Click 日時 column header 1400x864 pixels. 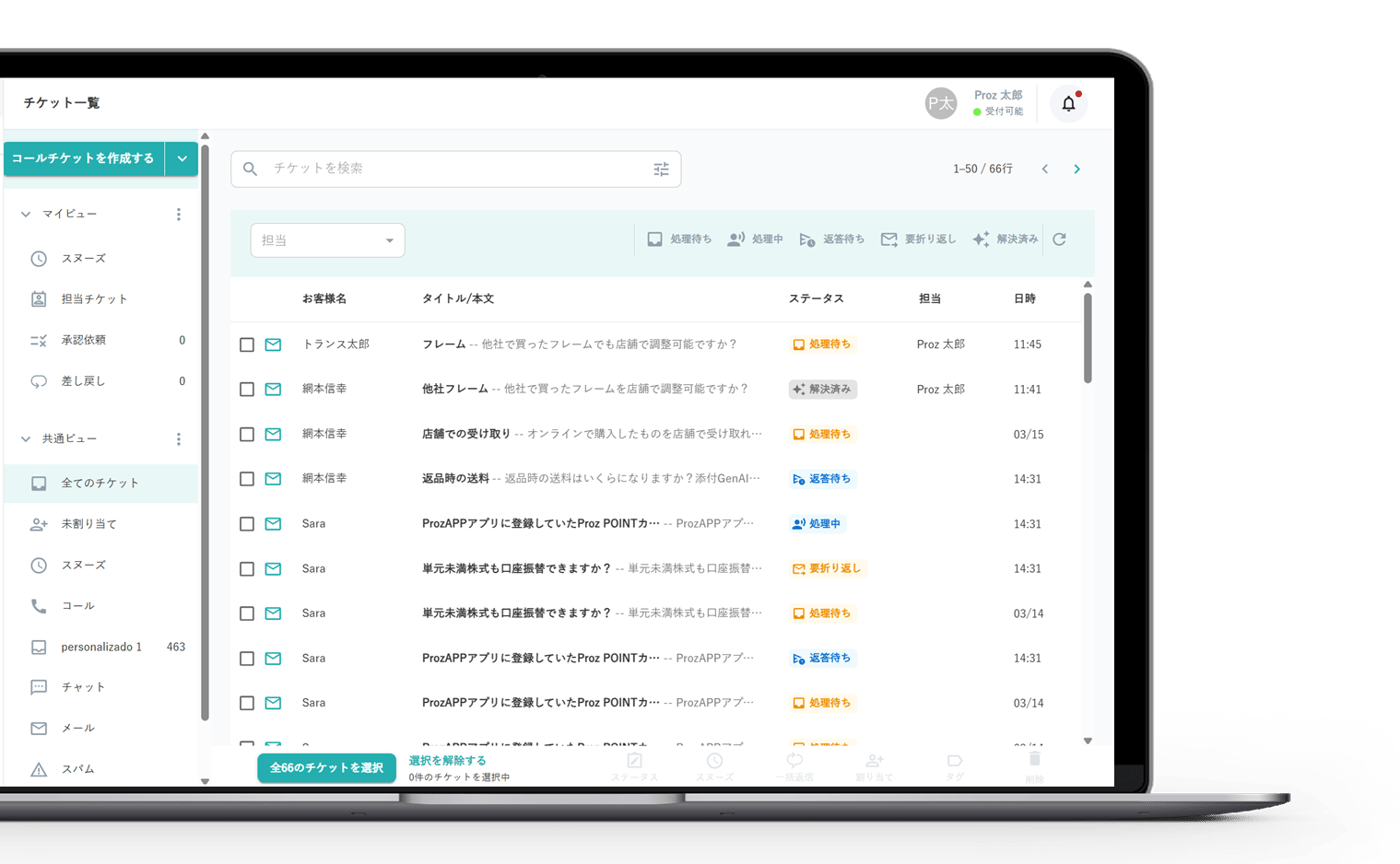[x=1024, y=299]
